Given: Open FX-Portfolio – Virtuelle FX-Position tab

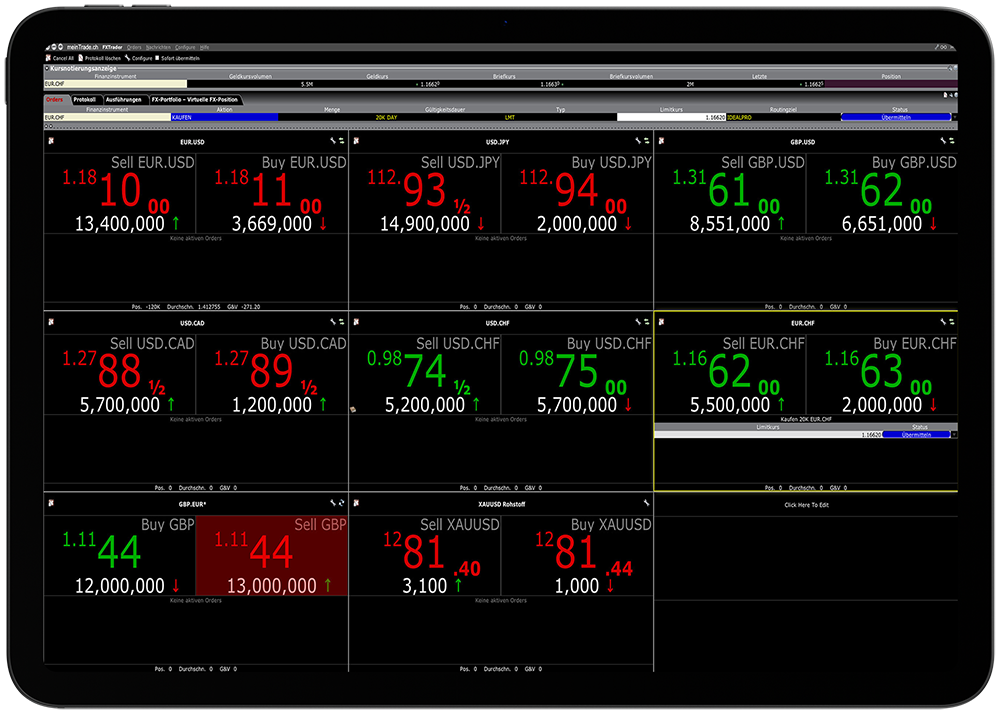Looking at the screenshot, I should pos(195,100).
